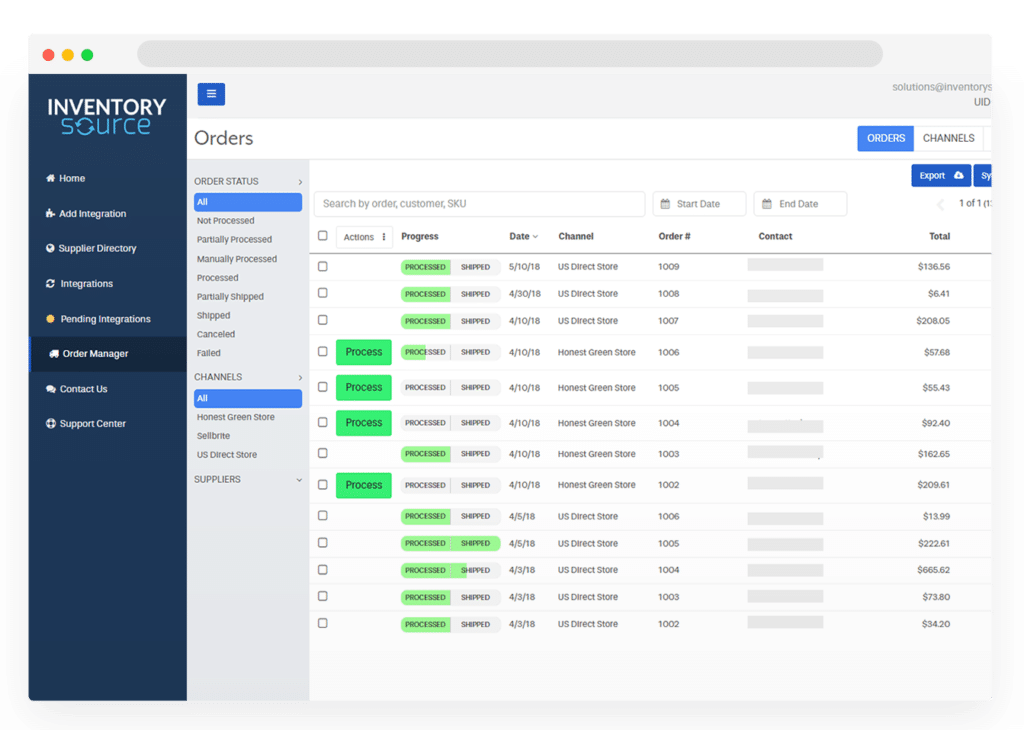Collapse the Order Status filter section

pyautogui.click(x=299, y=182)
